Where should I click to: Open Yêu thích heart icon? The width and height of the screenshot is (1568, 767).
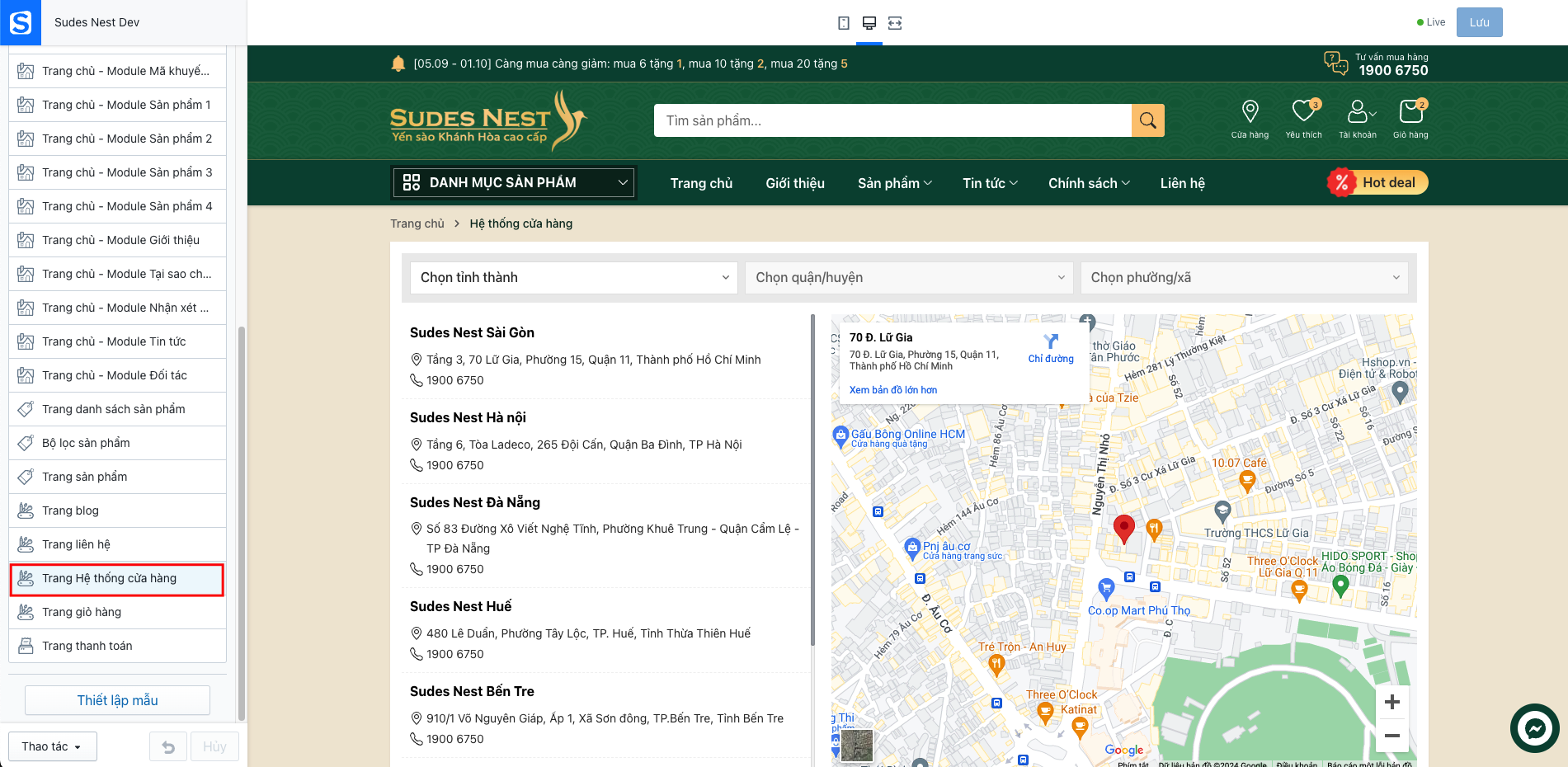[1304, 111]
